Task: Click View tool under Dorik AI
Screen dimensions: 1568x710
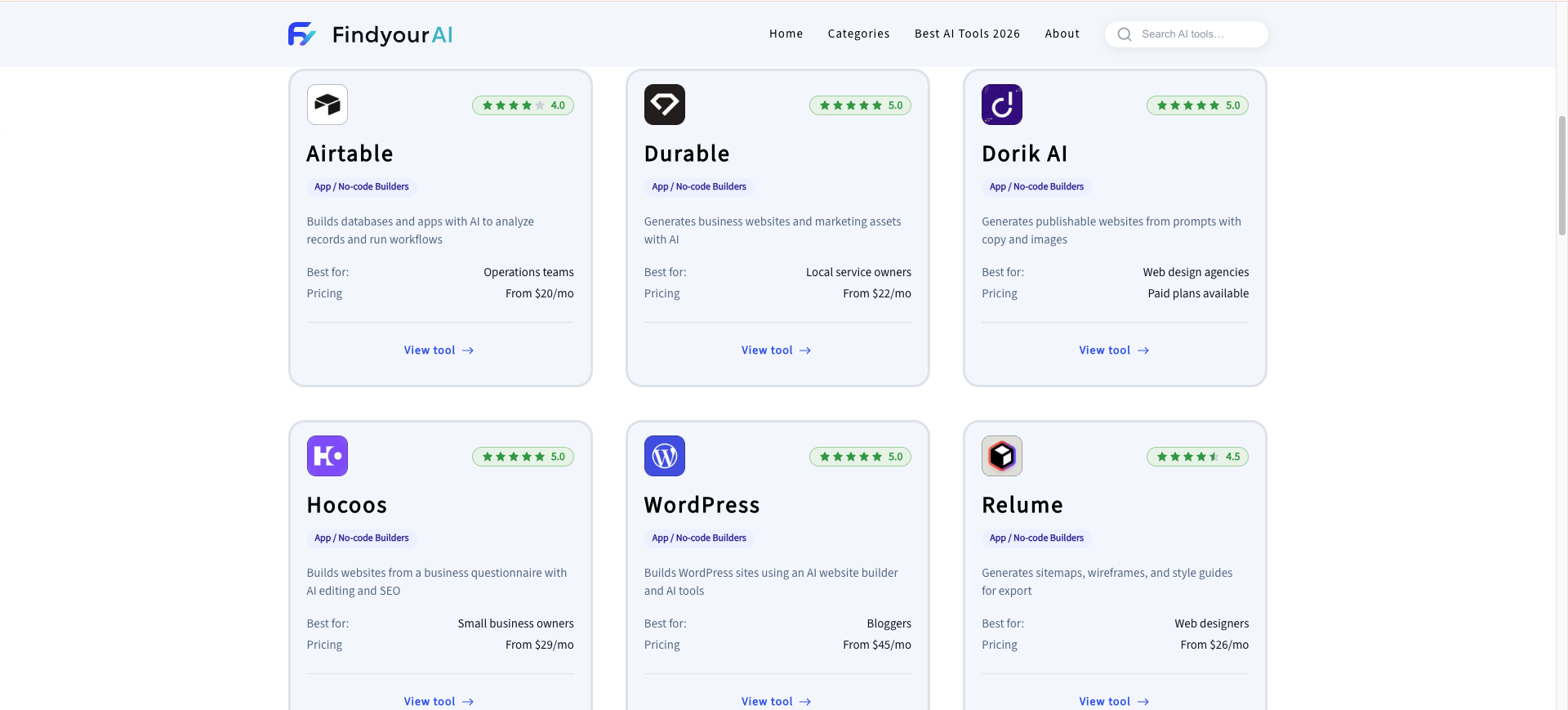Action: pos(1114,350)
